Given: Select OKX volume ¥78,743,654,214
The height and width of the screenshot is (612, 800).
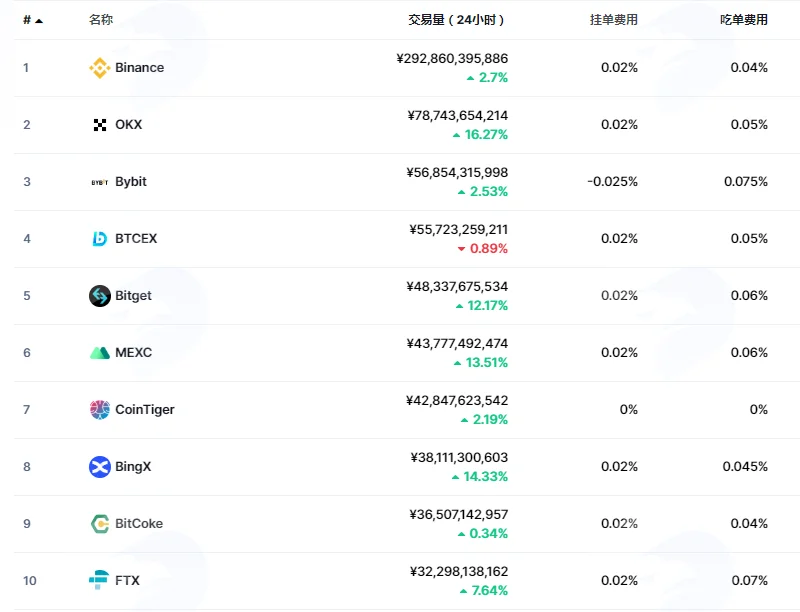Looking at the screenshot, I should click(x=458, y=116).
